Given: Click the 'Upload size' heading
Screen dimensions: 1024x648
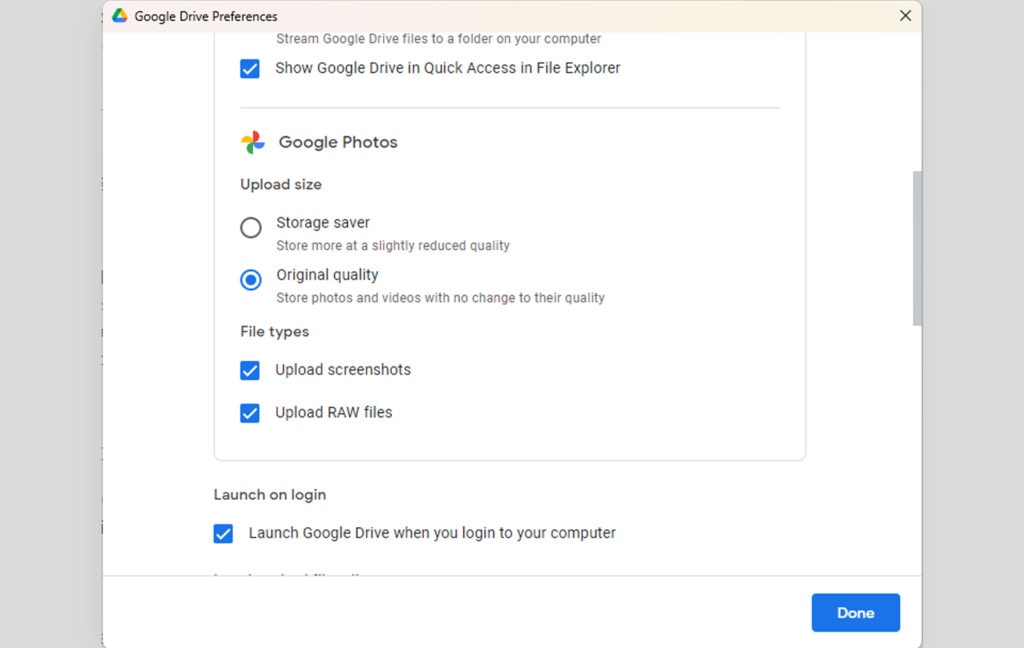Looking at the screenshot, I should click(x=281, y=184).
